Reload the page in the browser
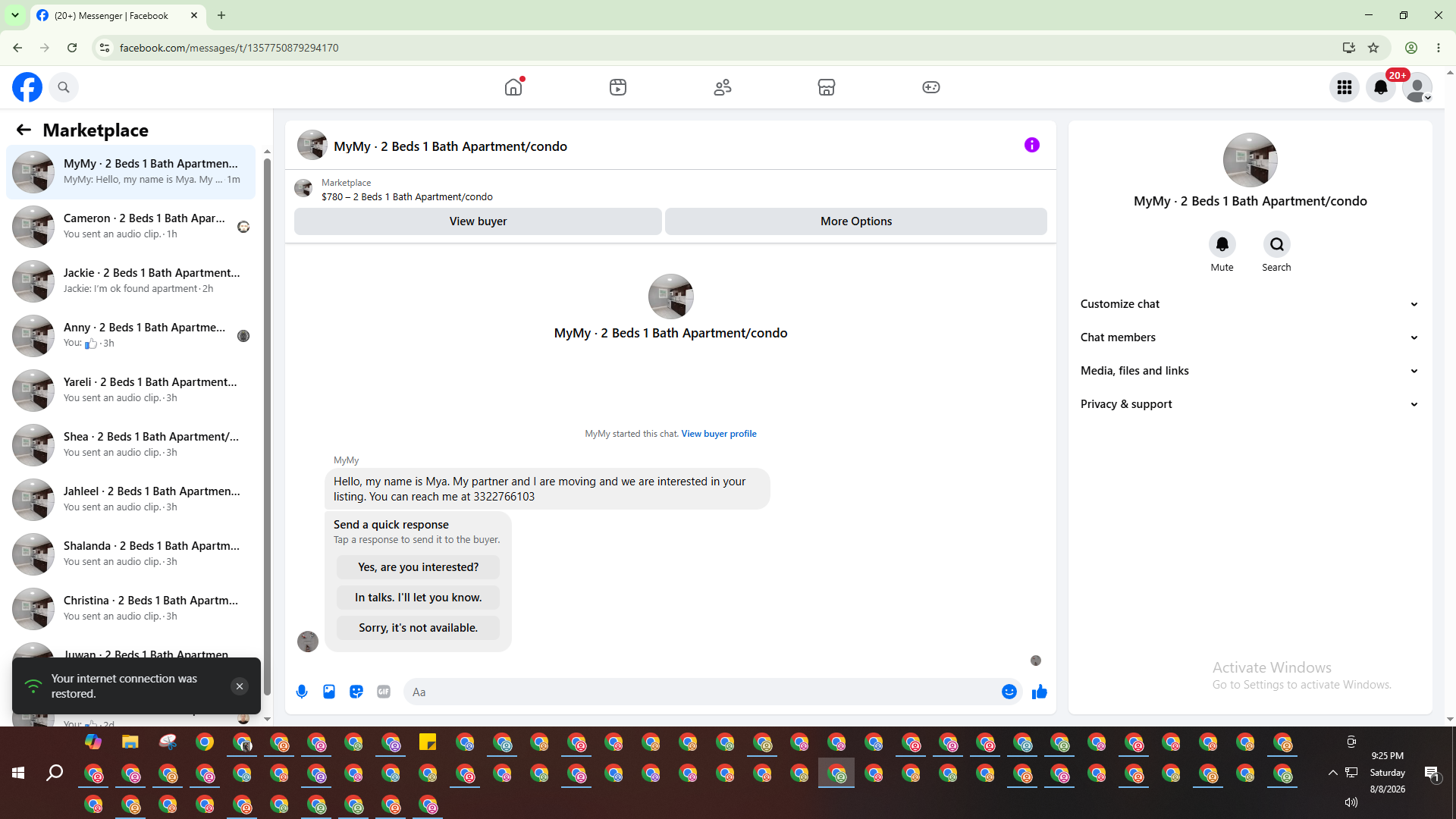1456x819 pixels. [x=72, y=48]
